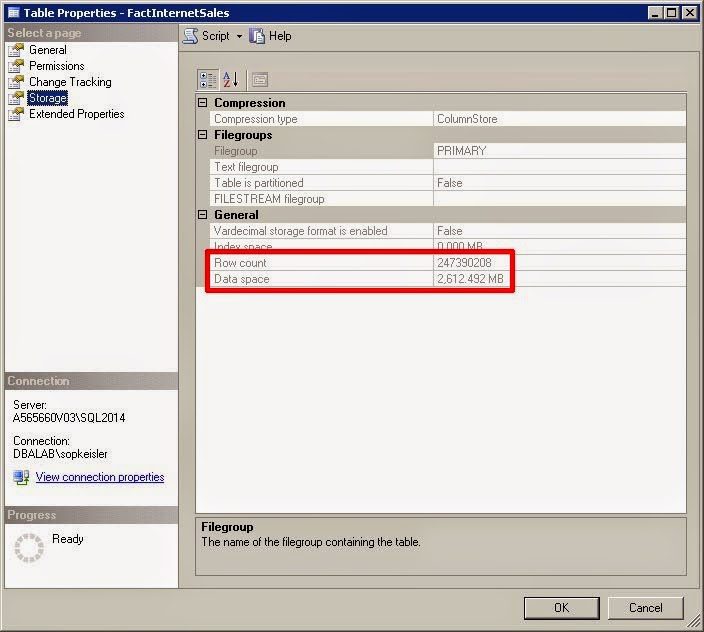Image resolution: width=704 pixels, height=632 pixels.
Task: Open the Change Tracking page
Action: click(70, 82)
